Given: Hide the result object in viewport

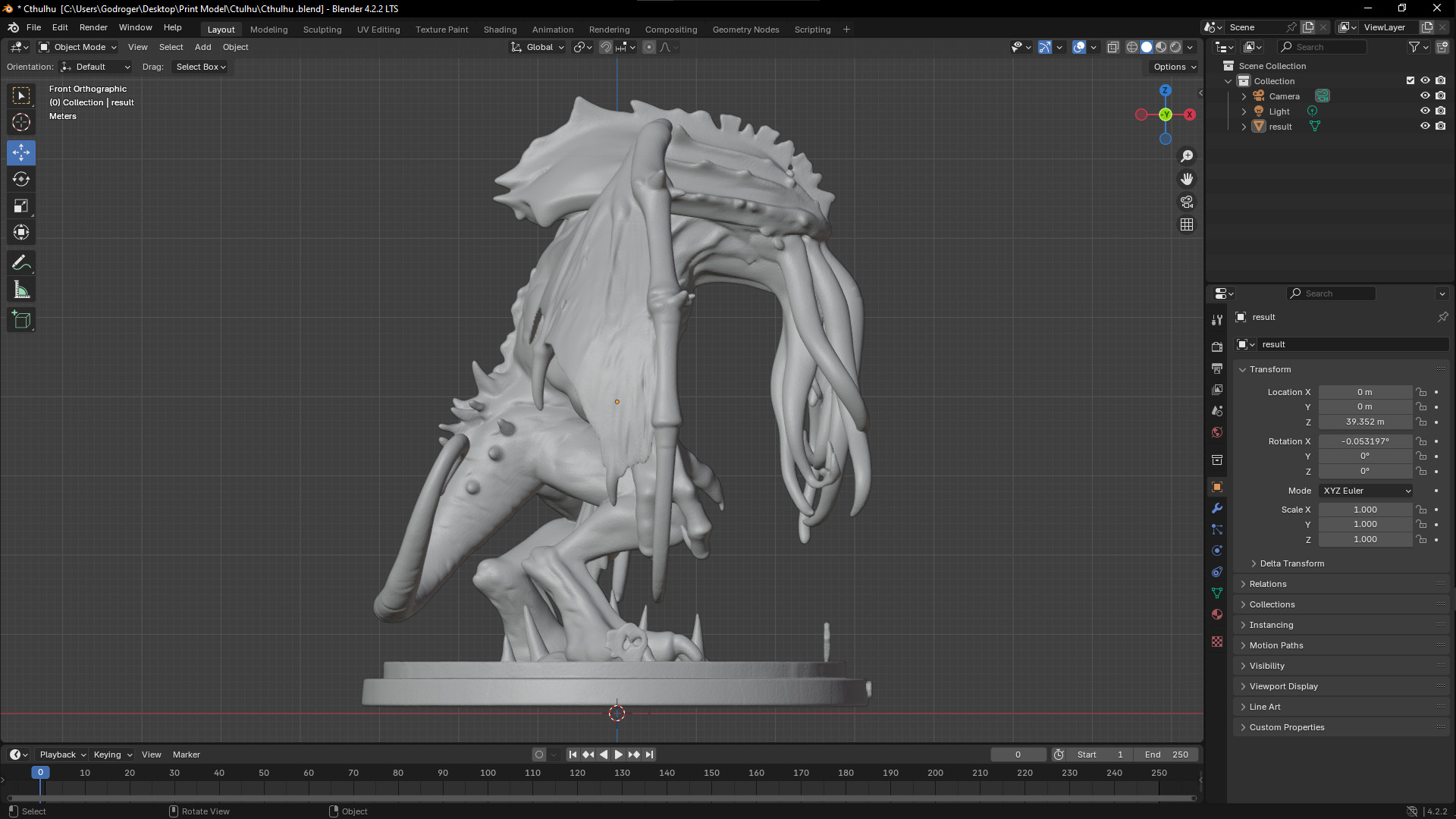Looking at the screenshot, I should pos(1425,126).
